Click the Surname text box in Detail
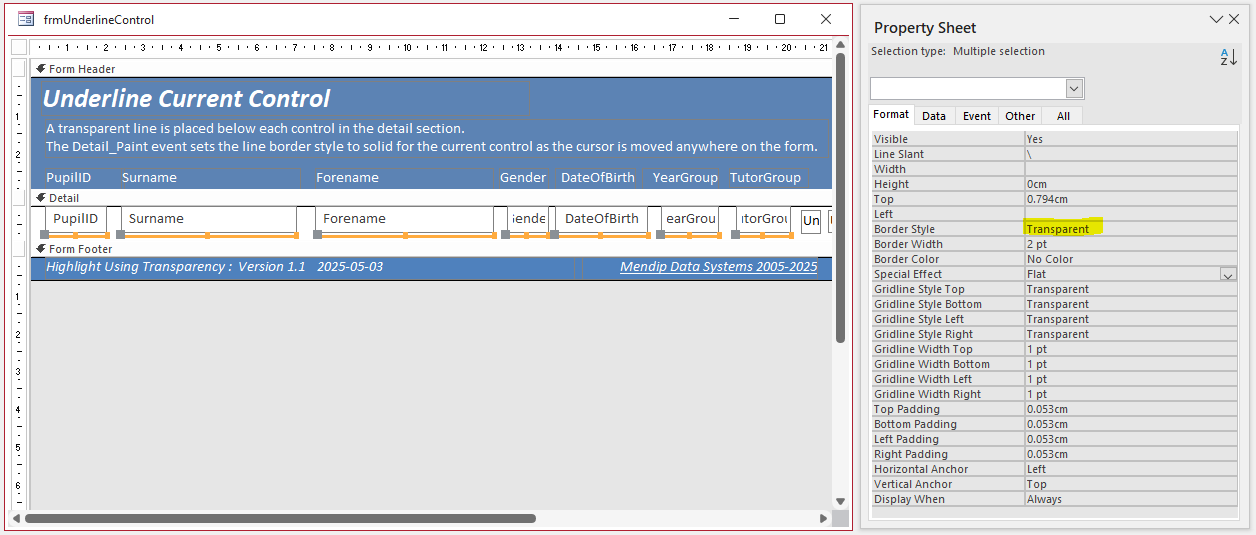This screenshot has width=1256, height=535. (x=209, y=219)
